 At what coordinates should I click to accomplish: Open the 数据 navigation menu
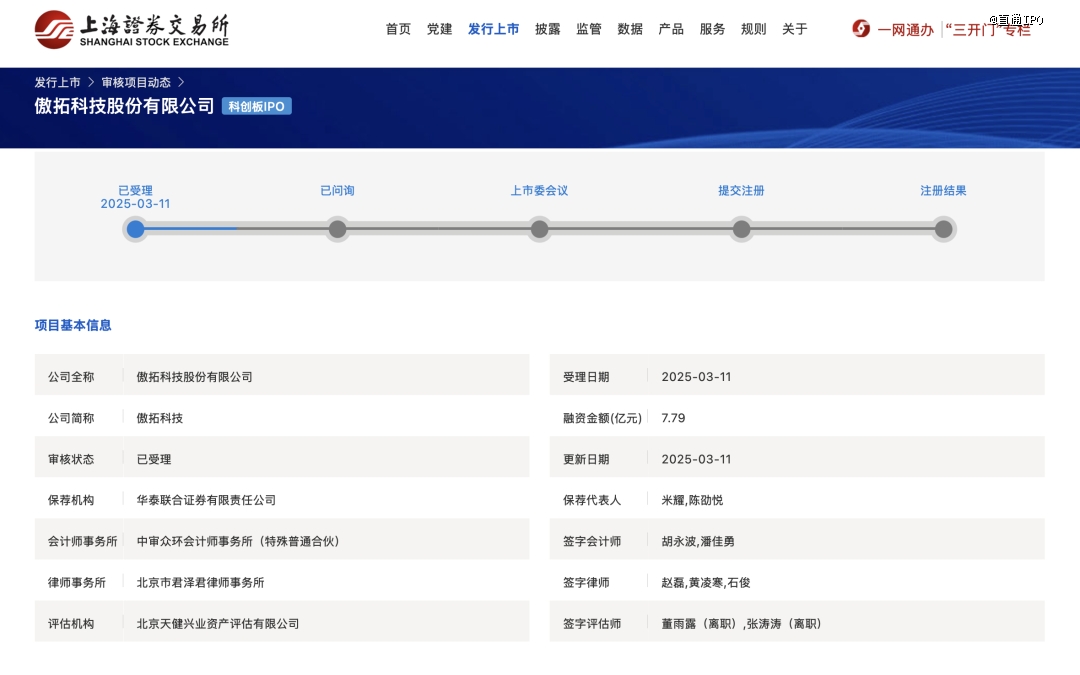coord(630,29)
